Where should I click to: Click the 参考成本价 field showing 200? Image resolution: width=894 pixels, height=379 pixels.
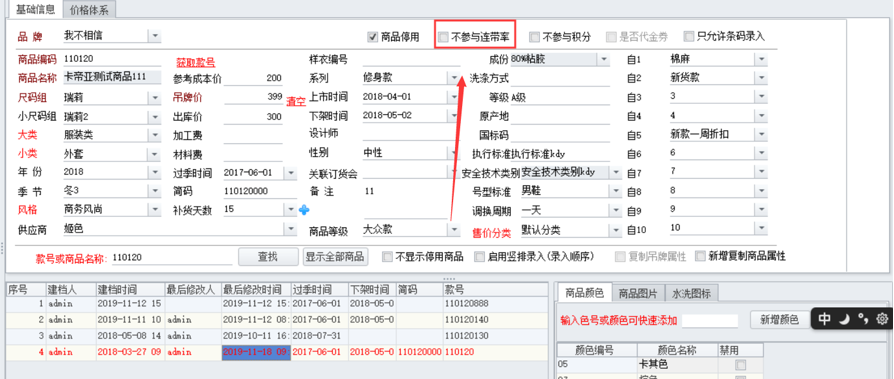[253, 79]
